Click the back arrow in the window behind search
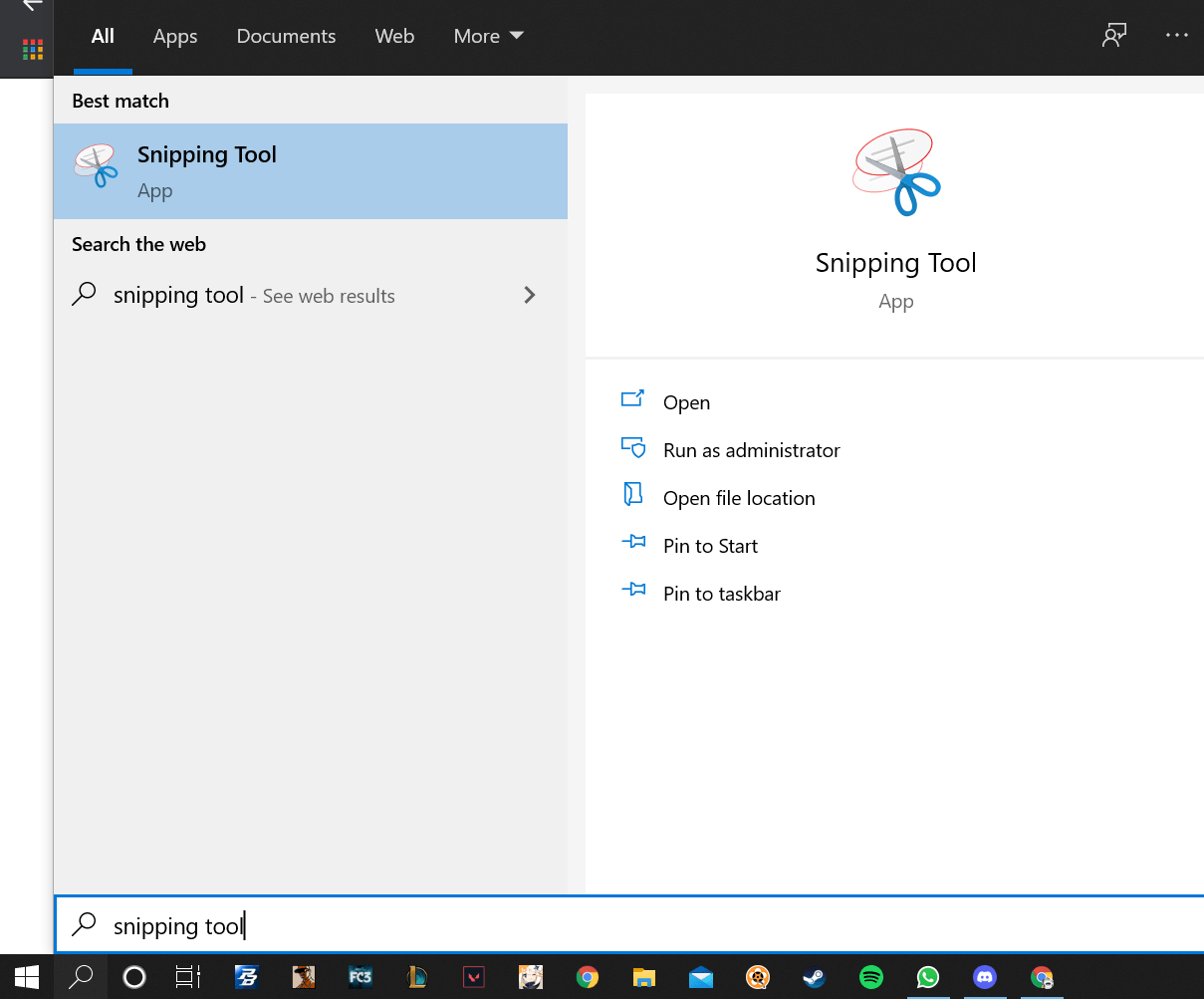This screenshot has height=999, width=1204. click(x=33, y=5)
